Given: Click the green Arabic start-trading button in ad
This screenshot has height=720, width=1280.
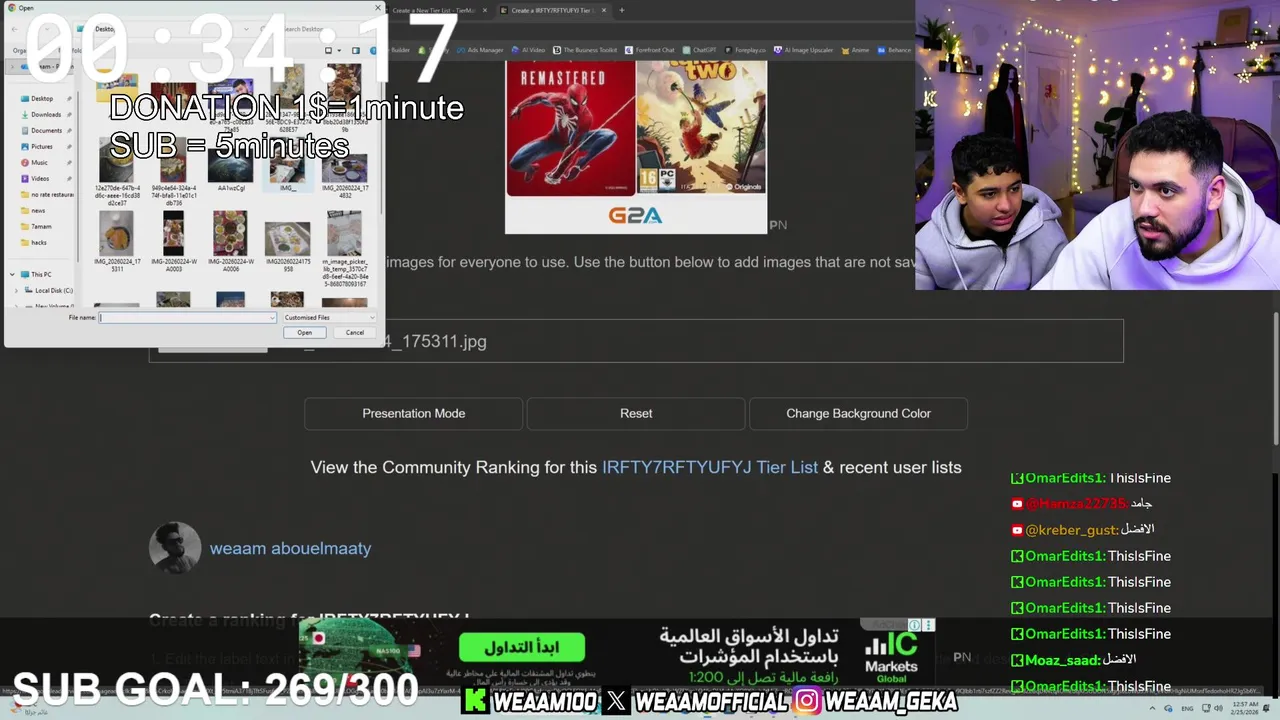Looking at the screenshot, I should pyautogui.click(x=522, y=648).
